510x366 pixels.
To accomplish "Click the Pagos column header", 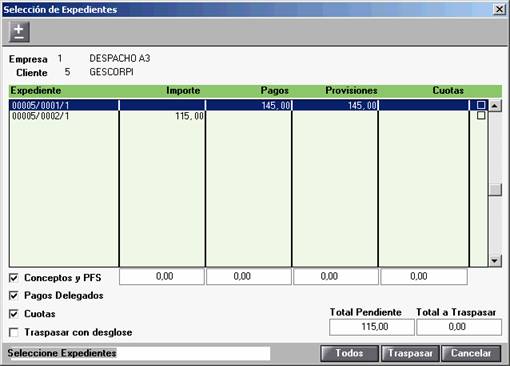I will tap(274, 91).
